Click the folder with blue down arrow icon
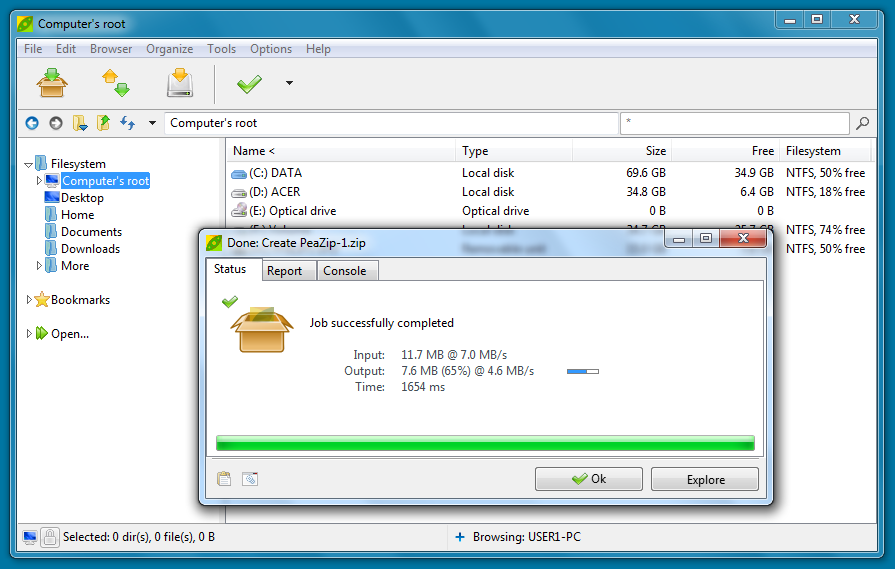895x569 pixels. tap(80, 123)
